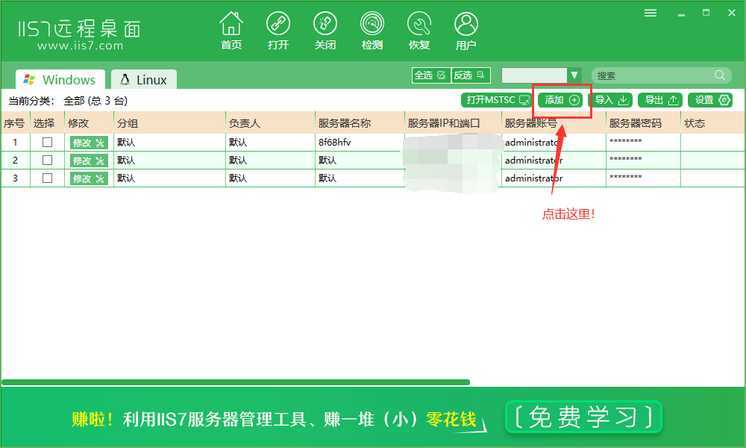746x448 pixels.
Task: Click the 免费学习 banner button
Action: pyautogui.click(x=584, y=418)
